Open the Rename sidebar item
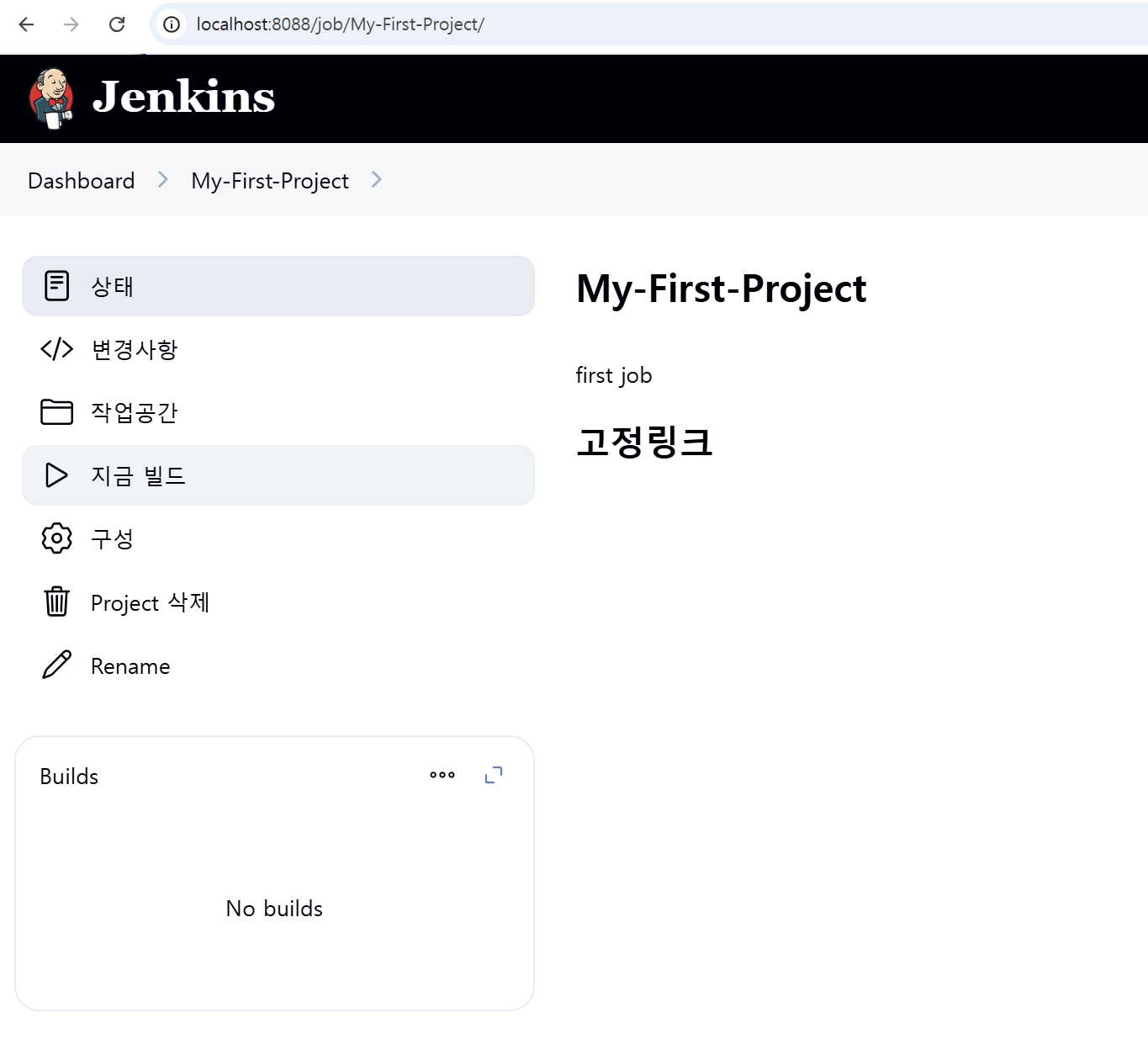The width and height of the screenshot is (1148, 1055). [278, 665]
